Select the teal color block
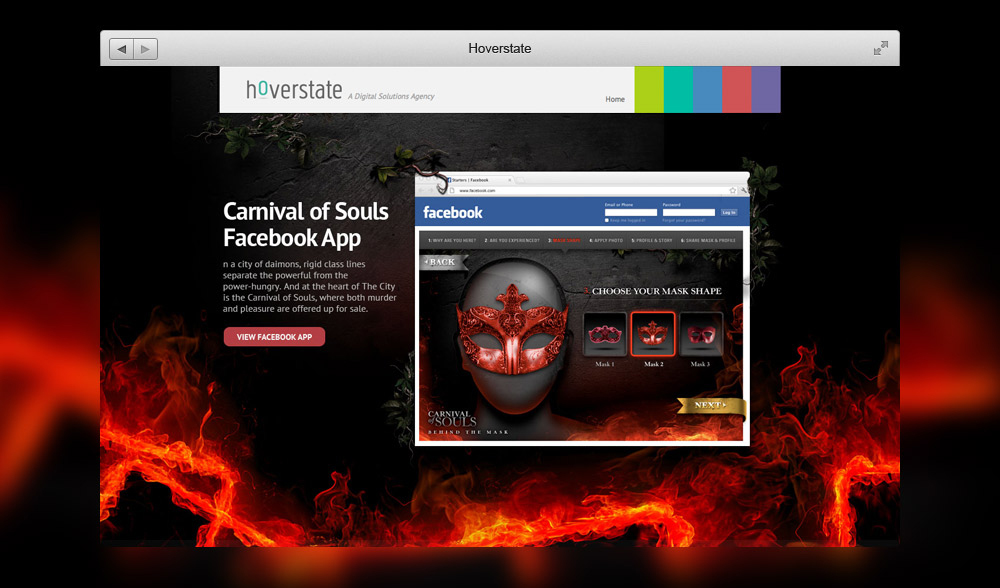 click(679, 89)
